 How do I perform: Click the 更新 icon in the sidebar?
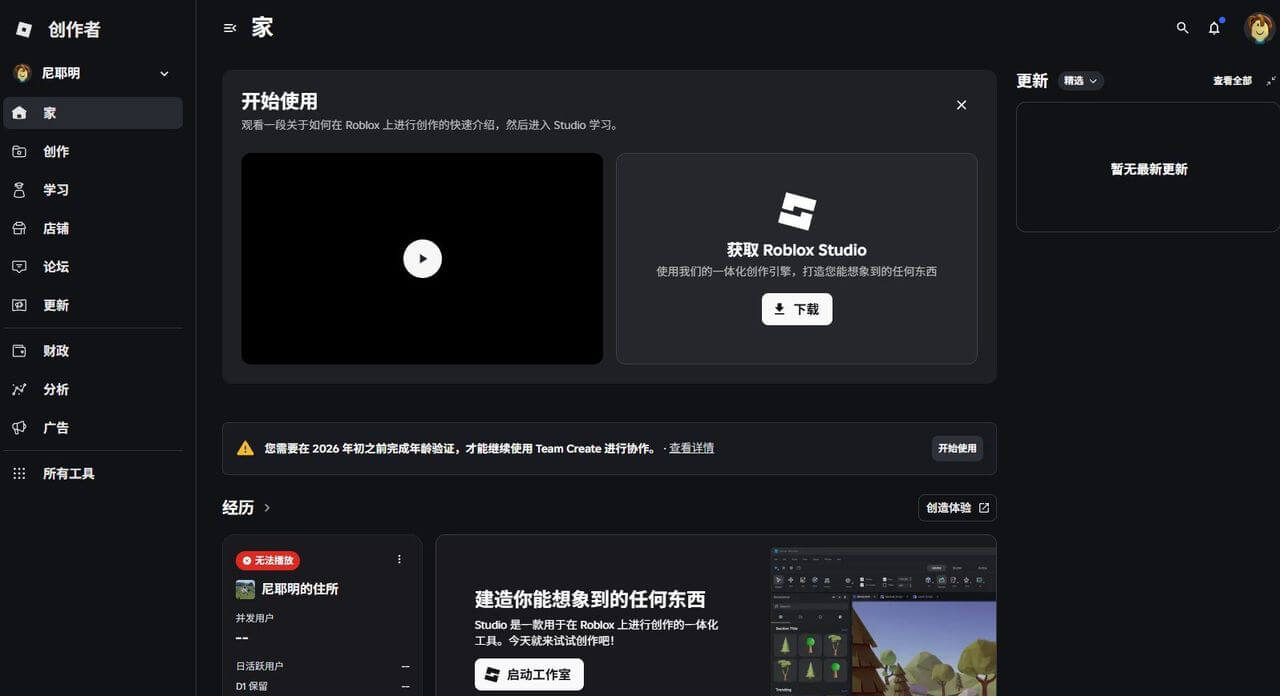point(19,305)
